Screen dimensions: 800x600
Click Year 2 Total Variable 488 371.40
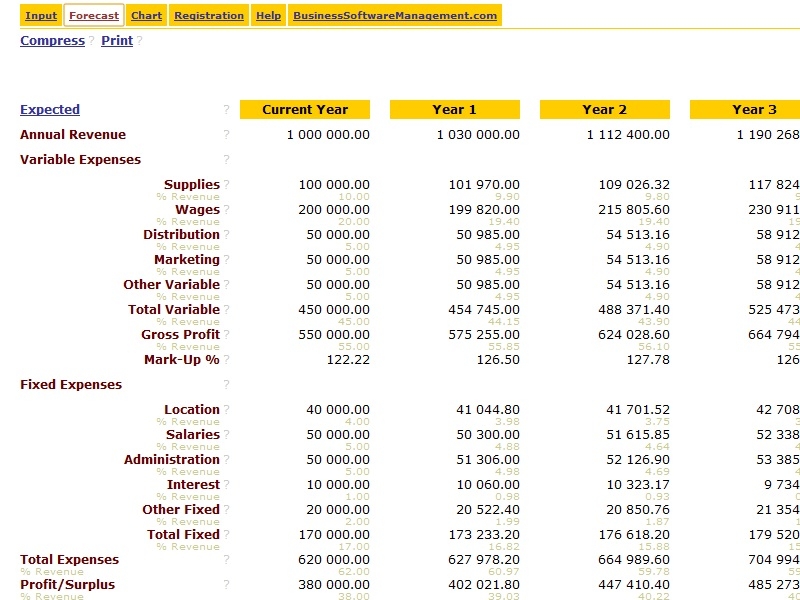(634, 310)
